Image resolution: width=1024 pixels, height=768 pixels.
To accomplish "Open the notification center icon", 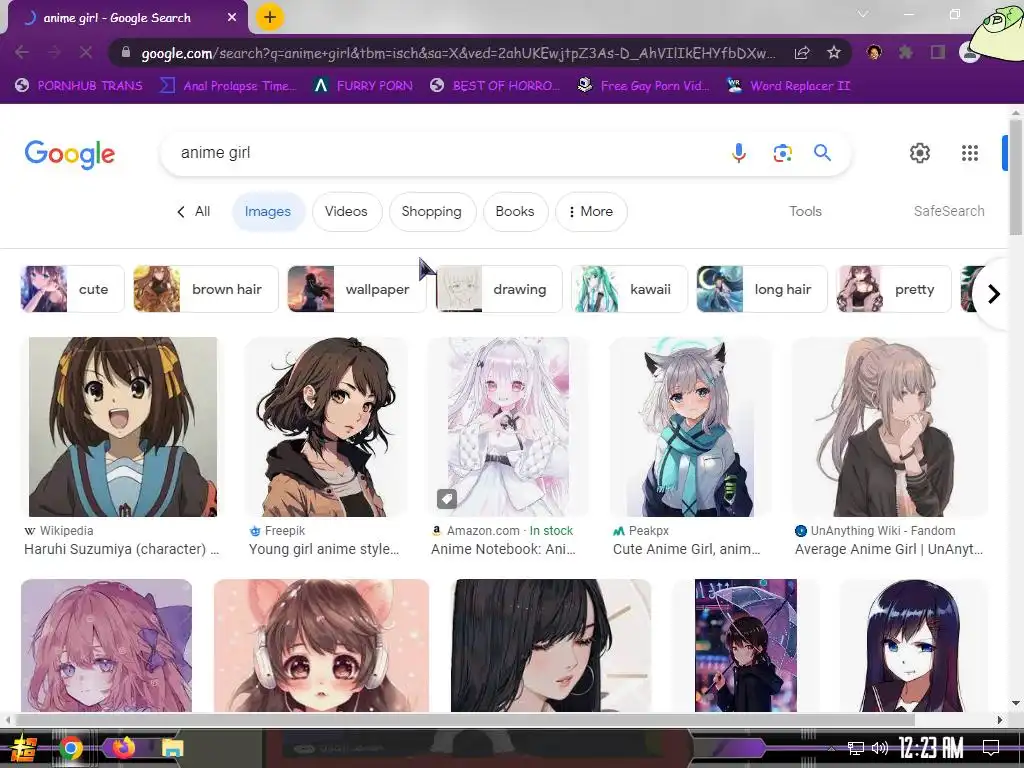I will pyautogui.click(x=991, y=748).
